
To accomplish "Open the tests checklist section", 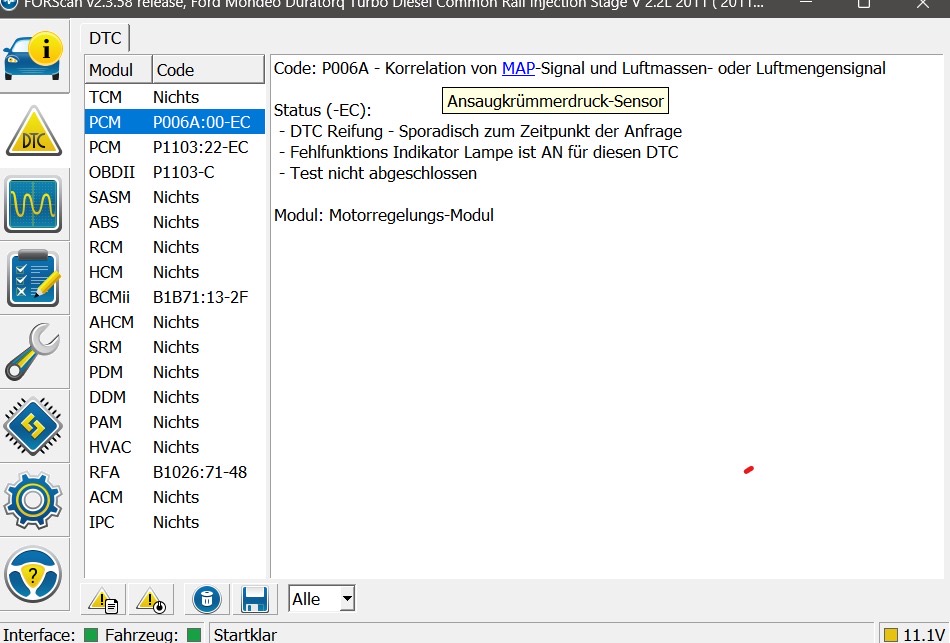I will 33,277.
